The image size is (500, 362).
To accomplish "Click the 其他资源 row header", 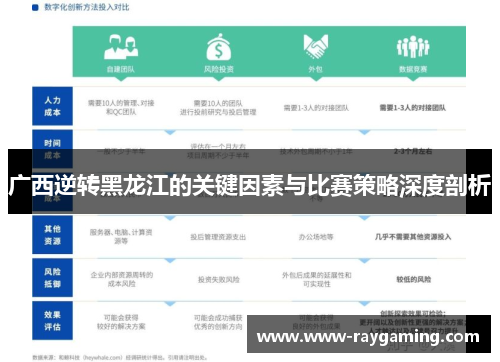I will point(52,235).
